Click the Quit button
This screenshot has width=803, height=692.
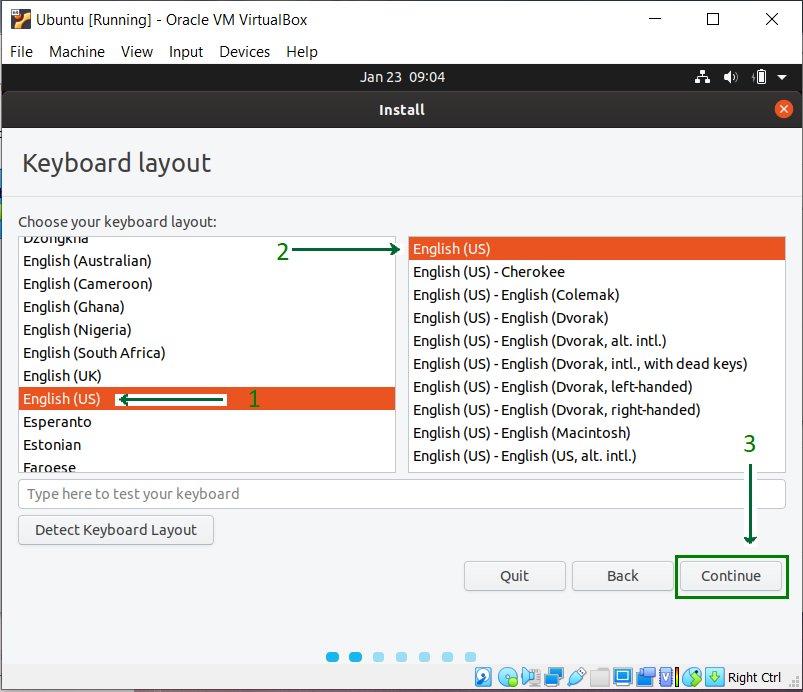pyautogui.click(x=515, y=576)
